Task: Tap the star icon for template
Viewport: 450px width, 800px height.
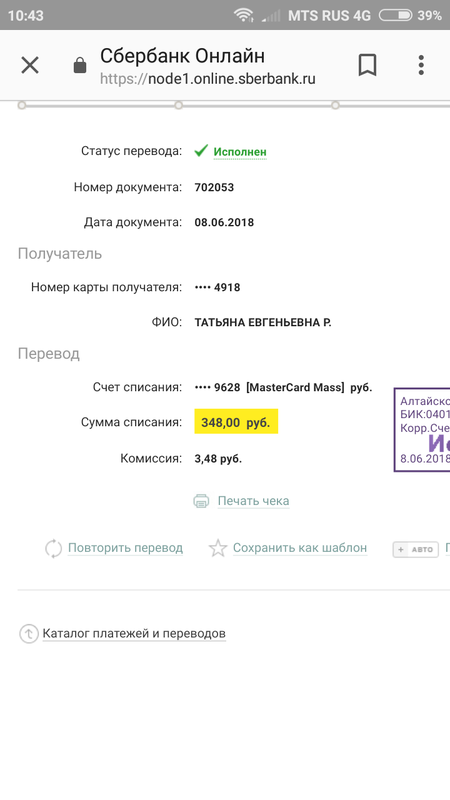Action: coord(218,548)
